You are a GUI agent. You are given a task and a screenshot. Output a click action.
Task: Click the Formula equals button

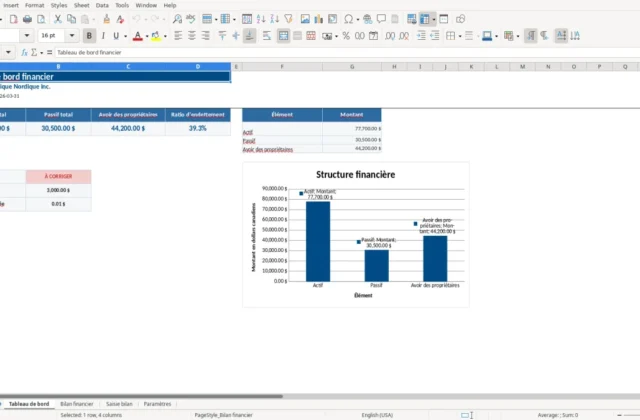click(49, 52)
